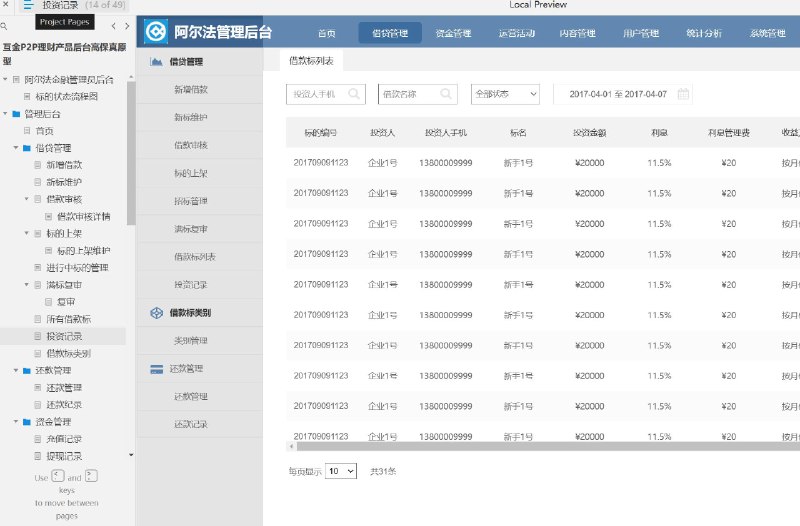
Task: Click the sitemap search magnifier icon
Action: (x=4, y=26)
